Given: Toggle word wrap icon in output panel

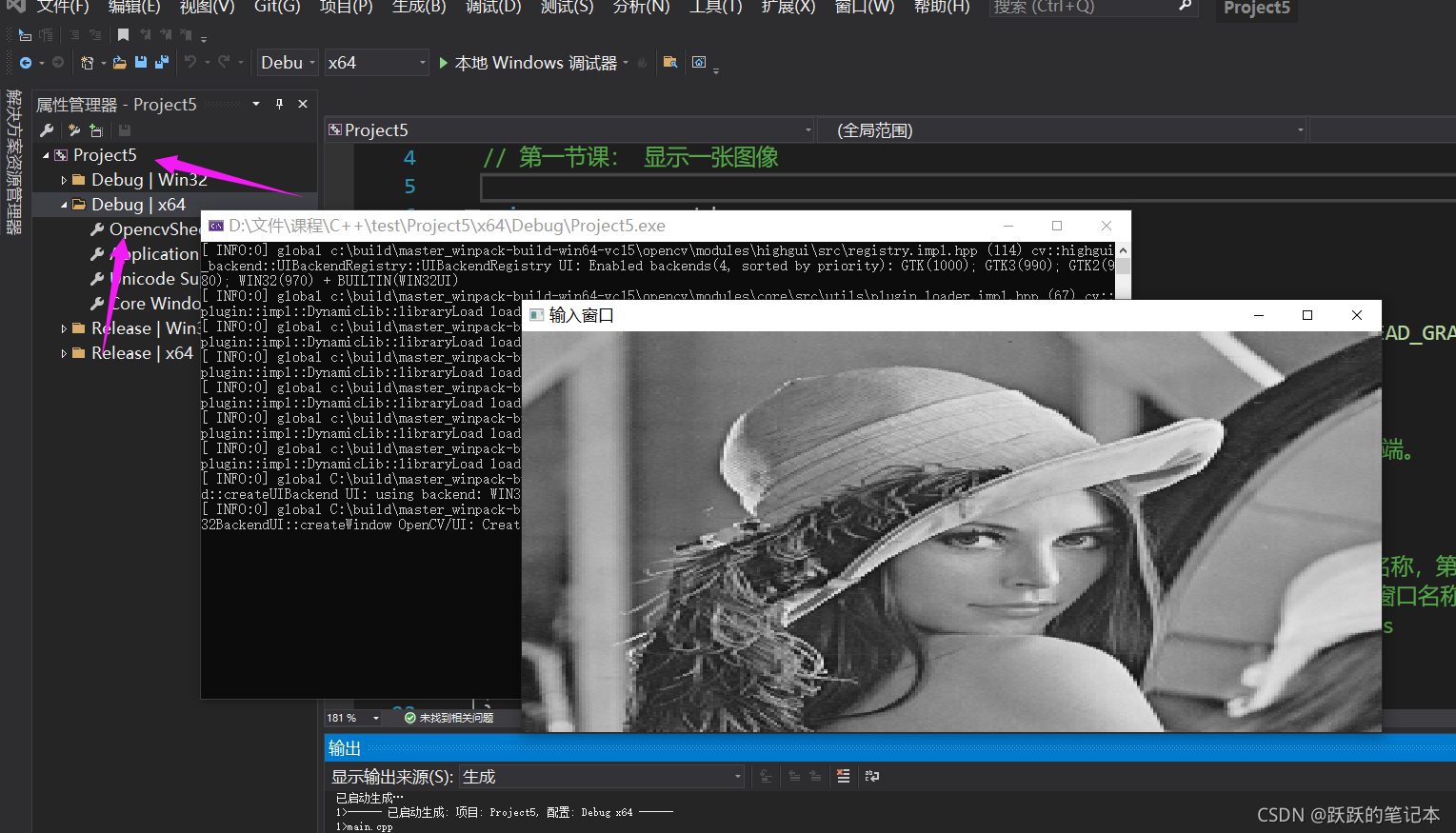Looking at the screenshot, I should [x=871, y=776].
